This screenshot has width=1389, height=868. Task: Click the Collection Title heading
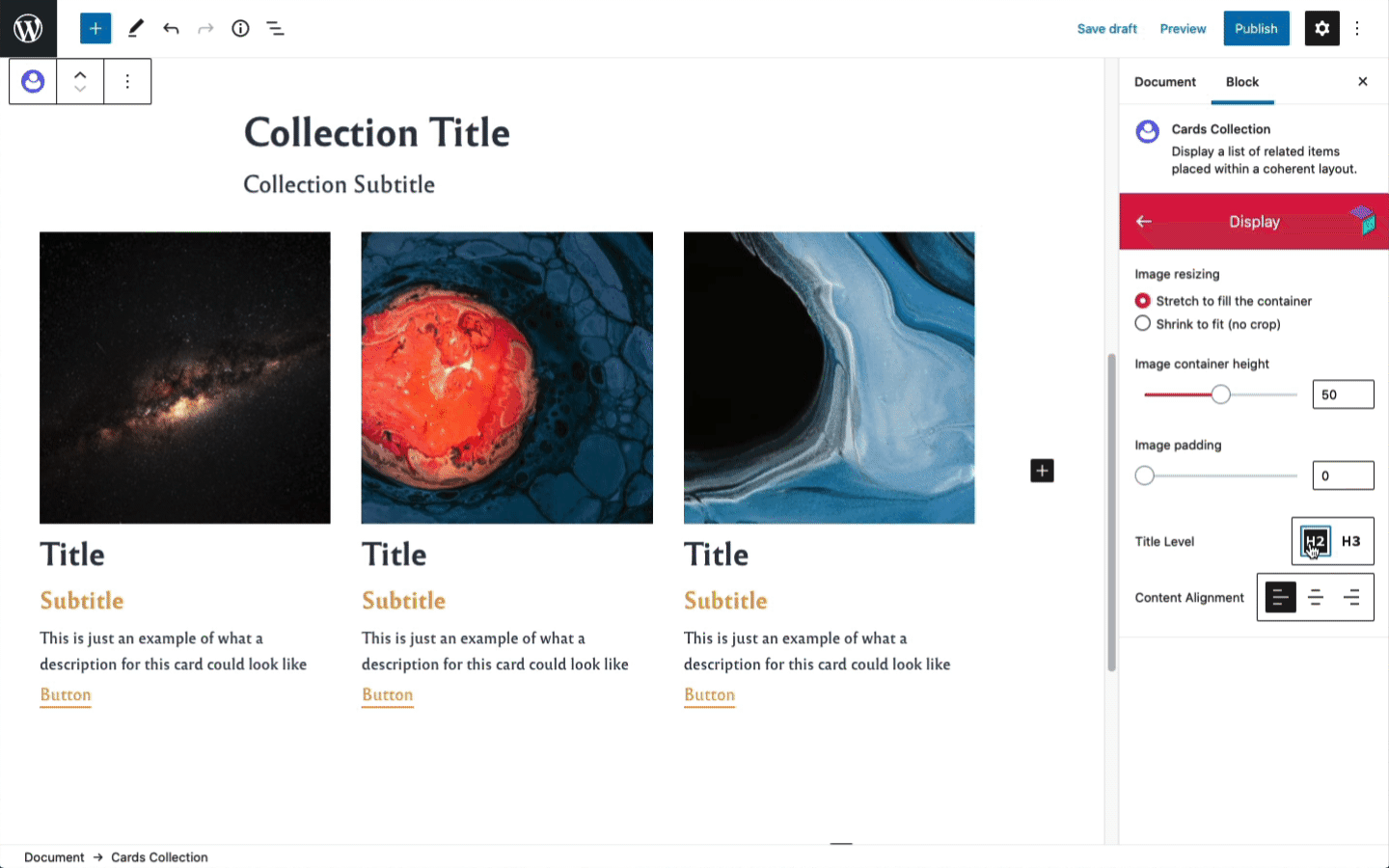click(x=377, y=133)
